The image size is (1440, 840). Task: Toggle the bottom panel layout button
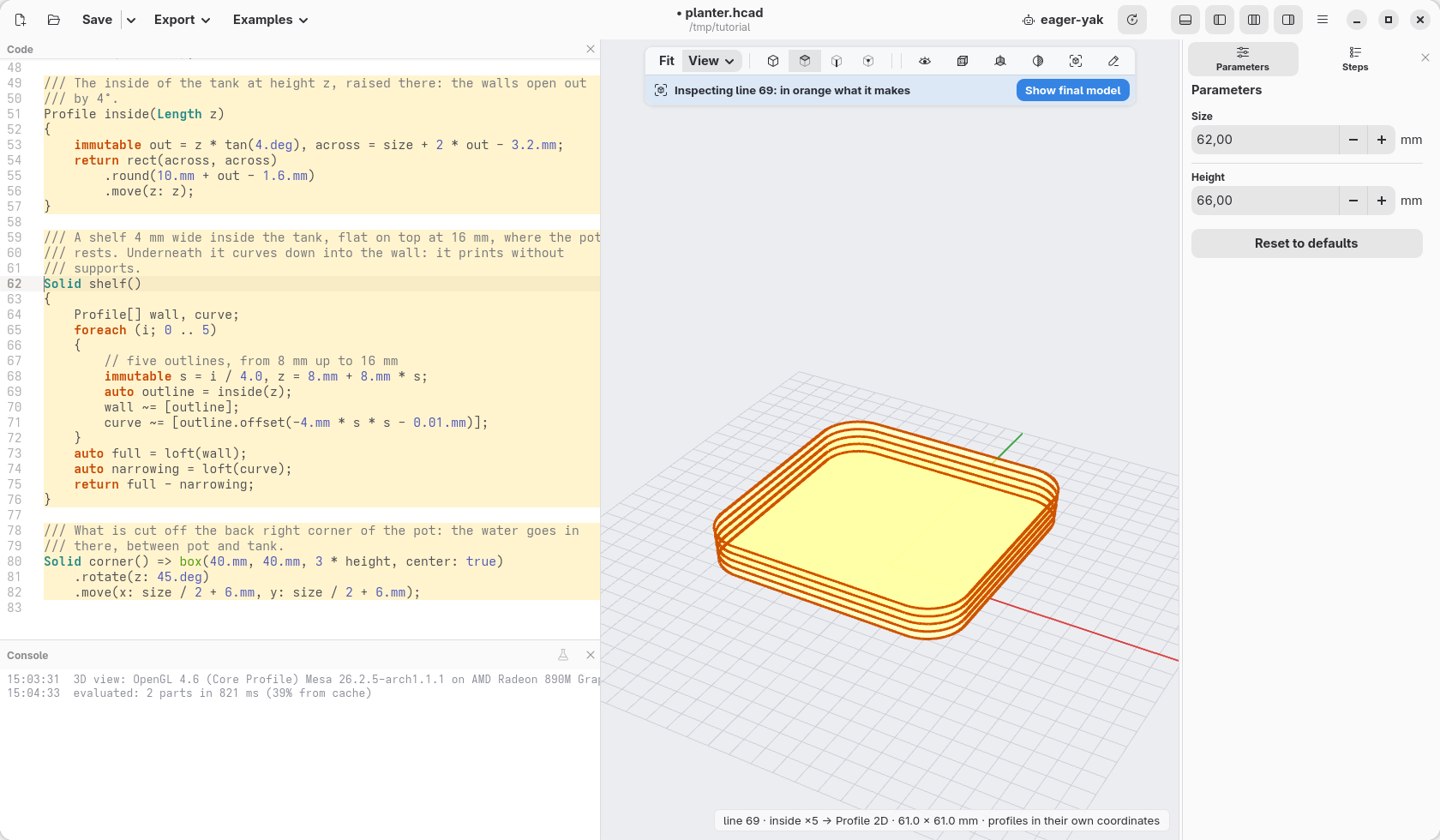point(1185,20)
